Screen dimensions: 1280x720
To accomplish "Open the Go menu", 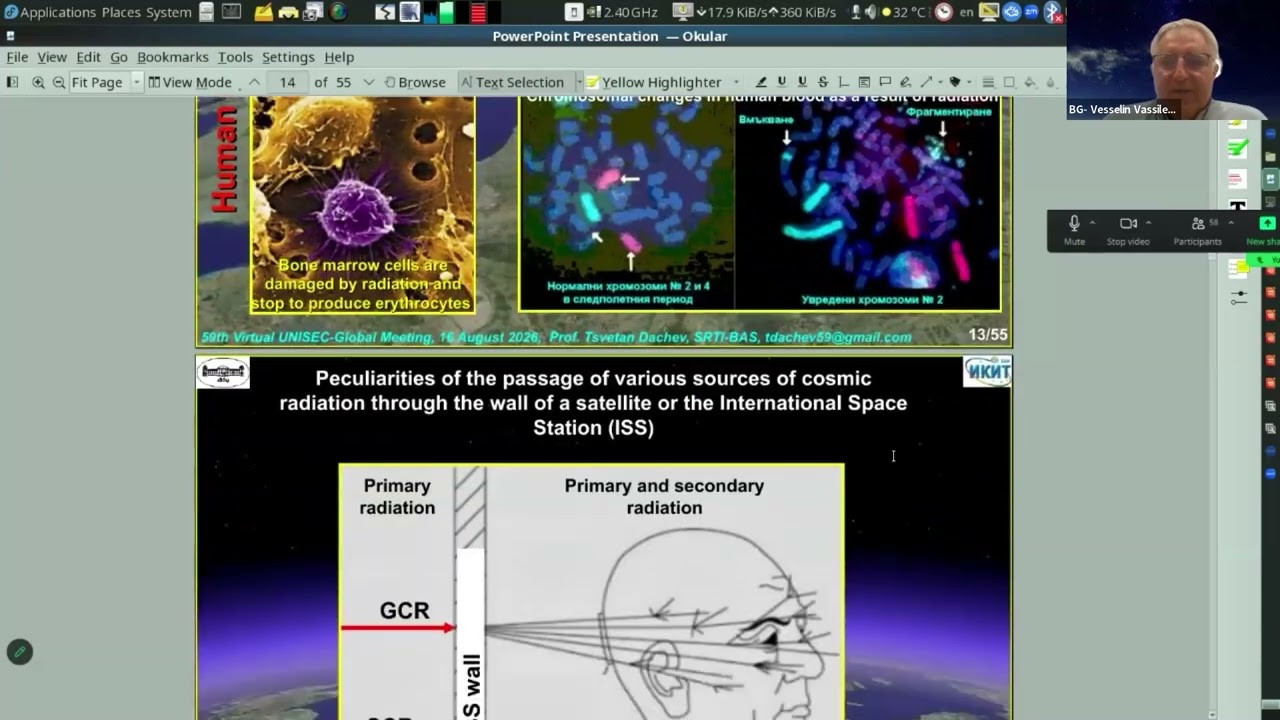I will point(119,57).
